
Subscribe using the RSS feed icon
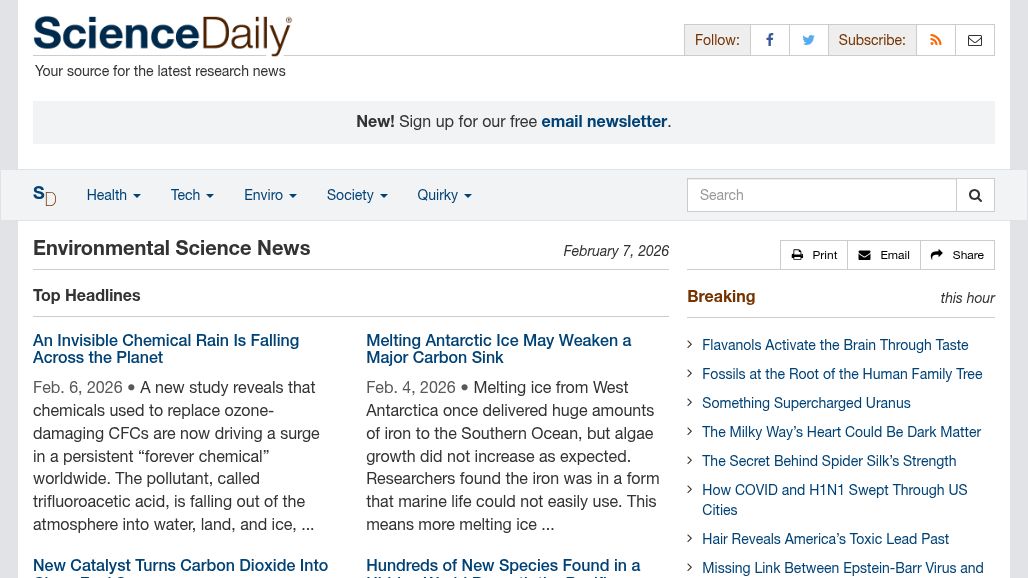coord(935,40)
